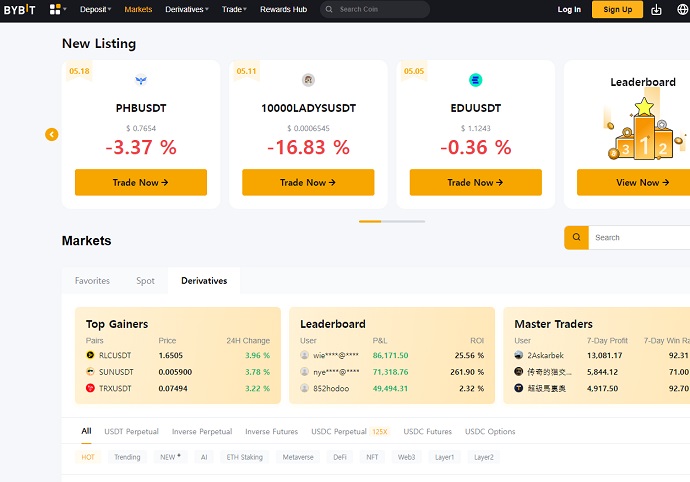This screenshot has width=690, height=482.
Task: Select the USDC Options tab
Action: coord(490,431)
